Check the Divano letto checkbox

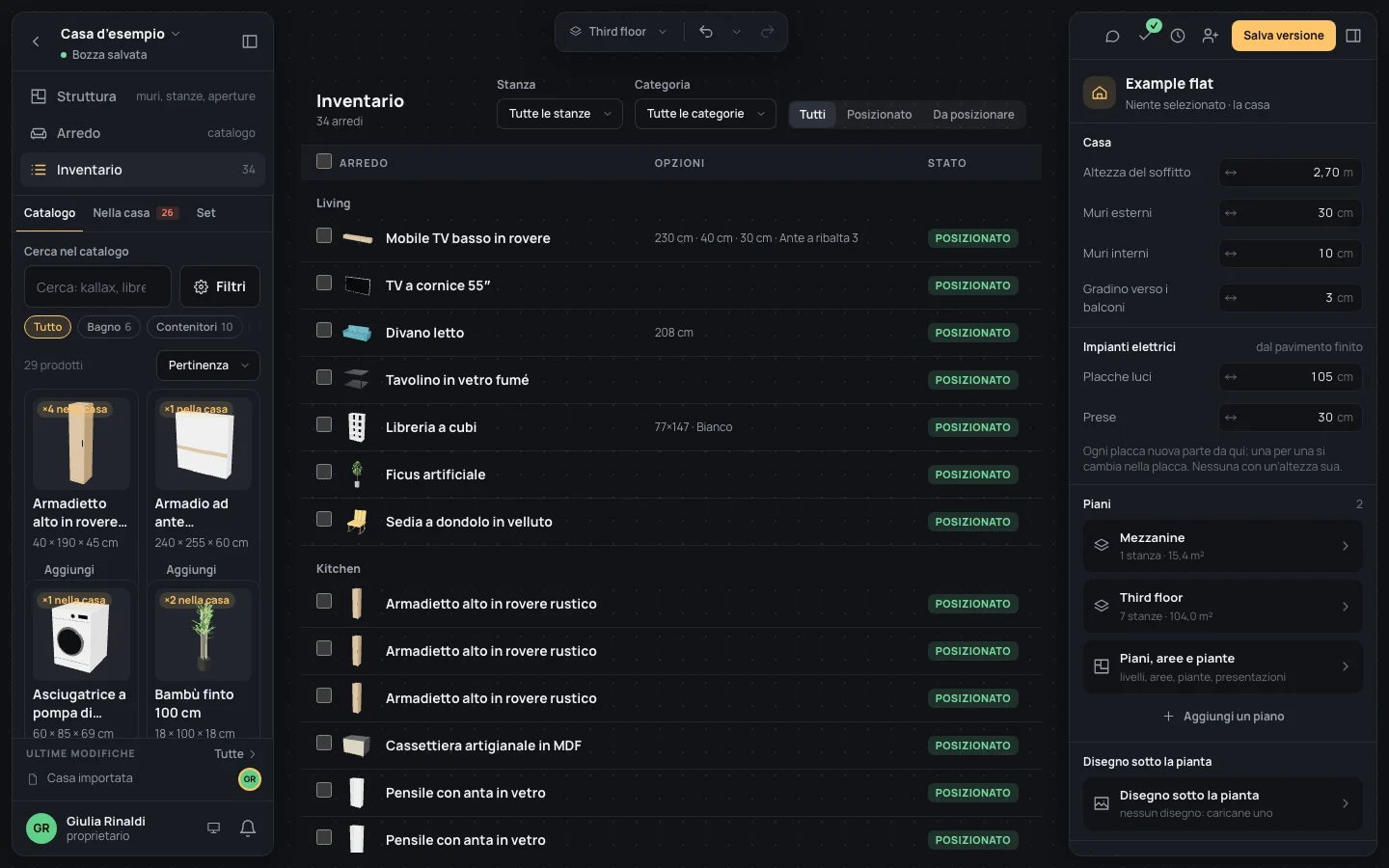[324, 331]
